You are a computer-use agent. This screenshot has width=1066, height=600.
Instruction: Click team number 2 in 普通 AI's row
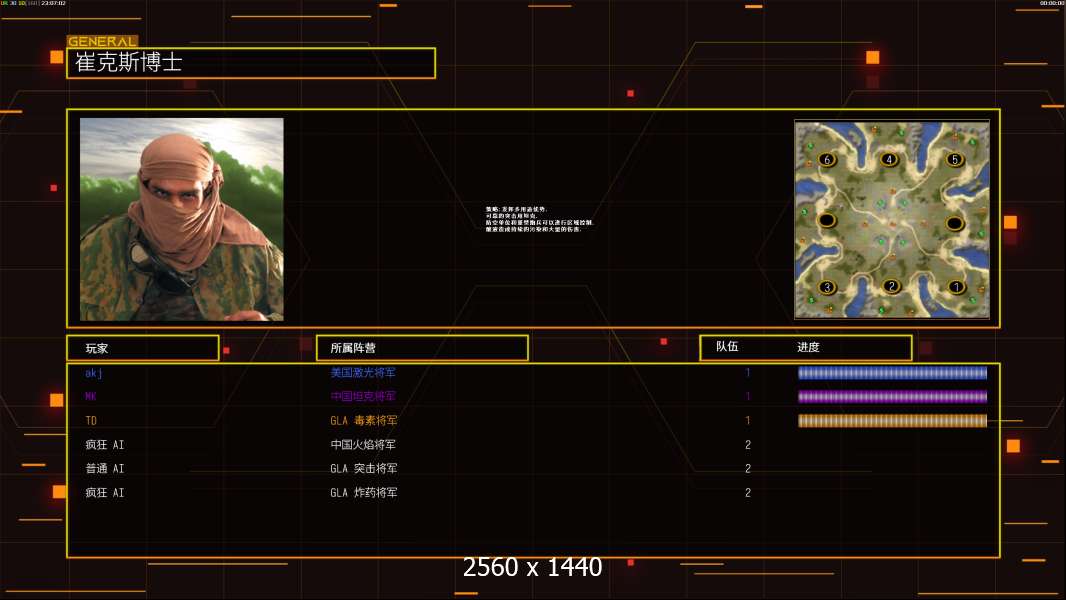click(748, 468)
